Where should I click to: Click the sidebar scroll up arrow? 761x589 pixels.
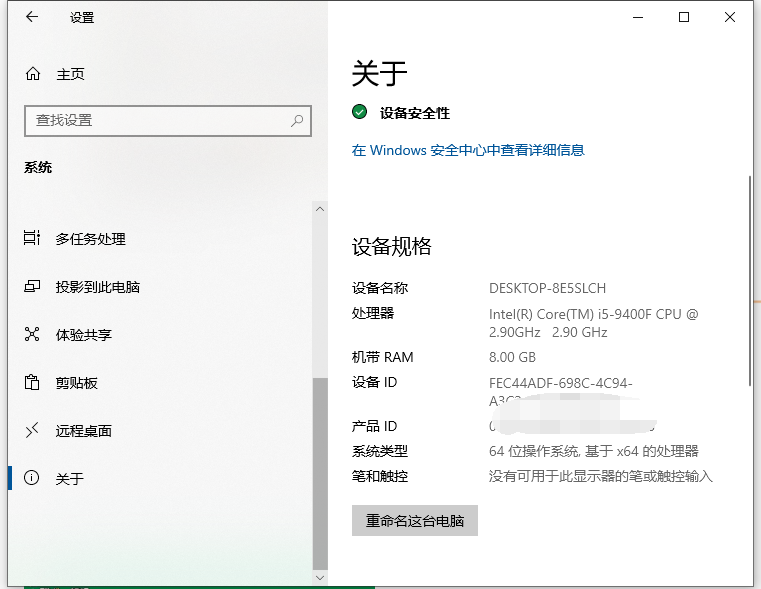coord(320,209)
